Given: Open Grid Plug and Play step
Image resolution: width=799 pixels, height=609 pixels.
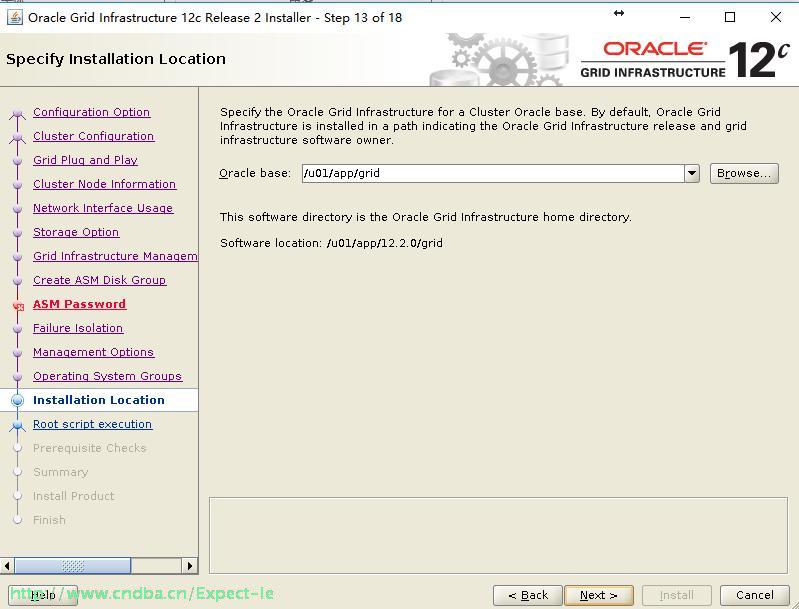Looking at the screenshot, I should [85, 160].
